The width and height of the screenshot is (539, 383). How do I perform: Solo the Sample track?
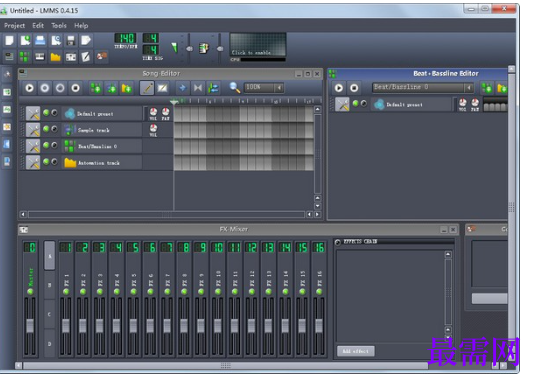(x=54, y=129)
